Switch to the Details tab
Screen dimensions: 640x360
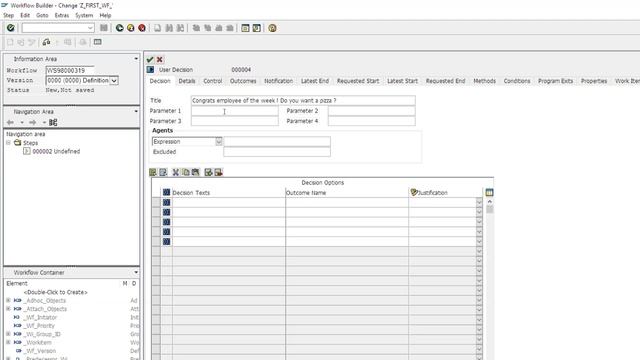[187, 81]
